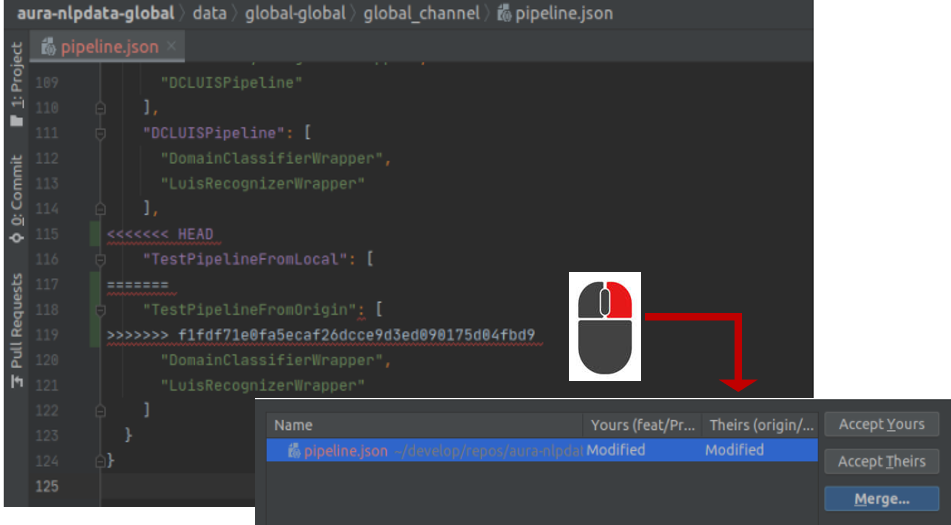The height and width of the screenshot is (525, 951).
Task: Close the pipeline.json editor tab
Action: point(172,46)
